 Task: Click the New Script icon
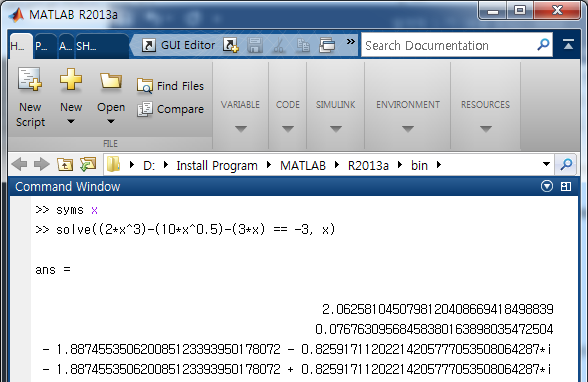pos(30,79)
